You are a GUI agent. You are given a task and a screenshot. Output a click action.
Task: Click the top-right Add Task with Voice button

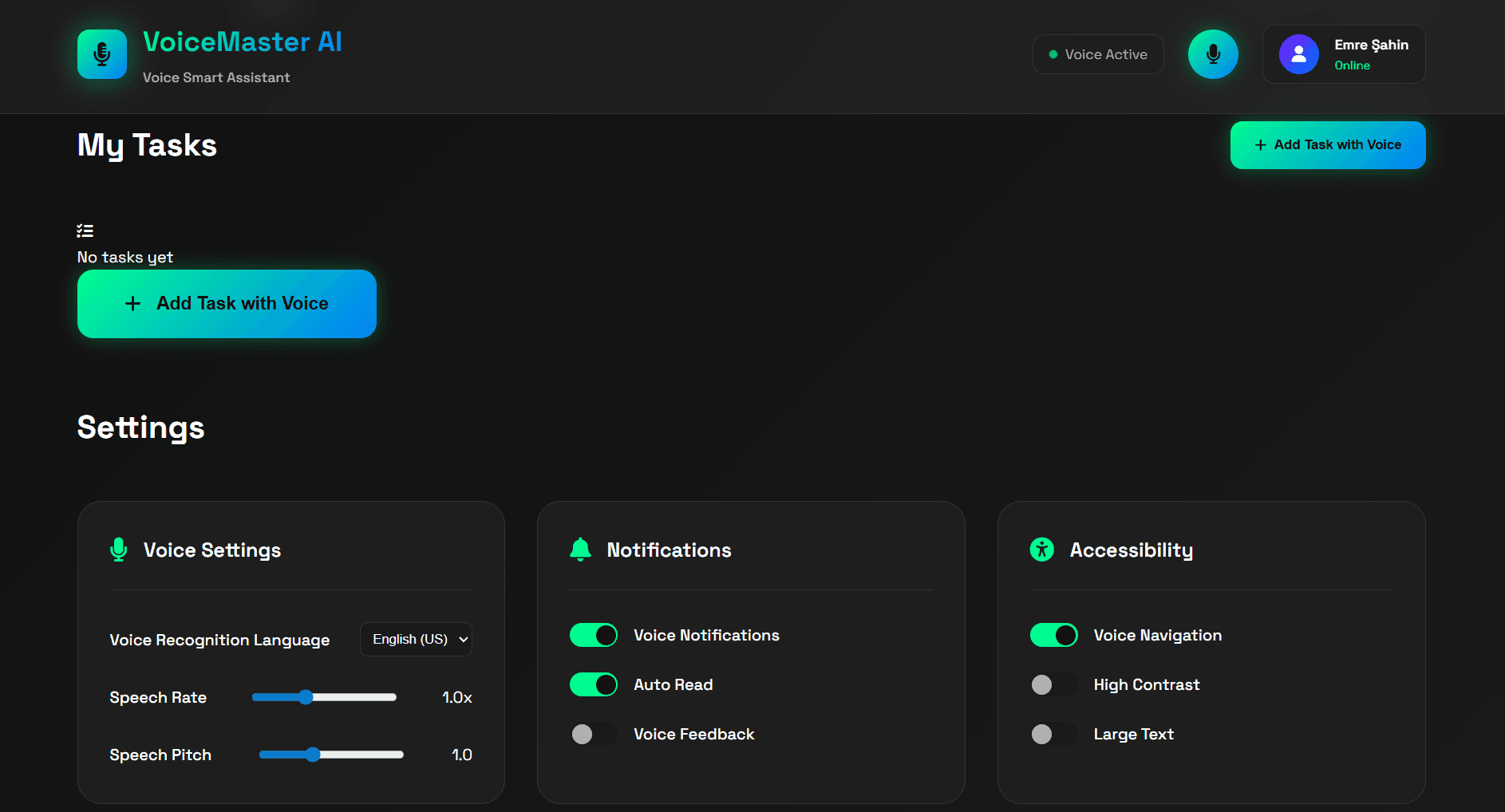pyautogui.click(x=1327, y=144)
